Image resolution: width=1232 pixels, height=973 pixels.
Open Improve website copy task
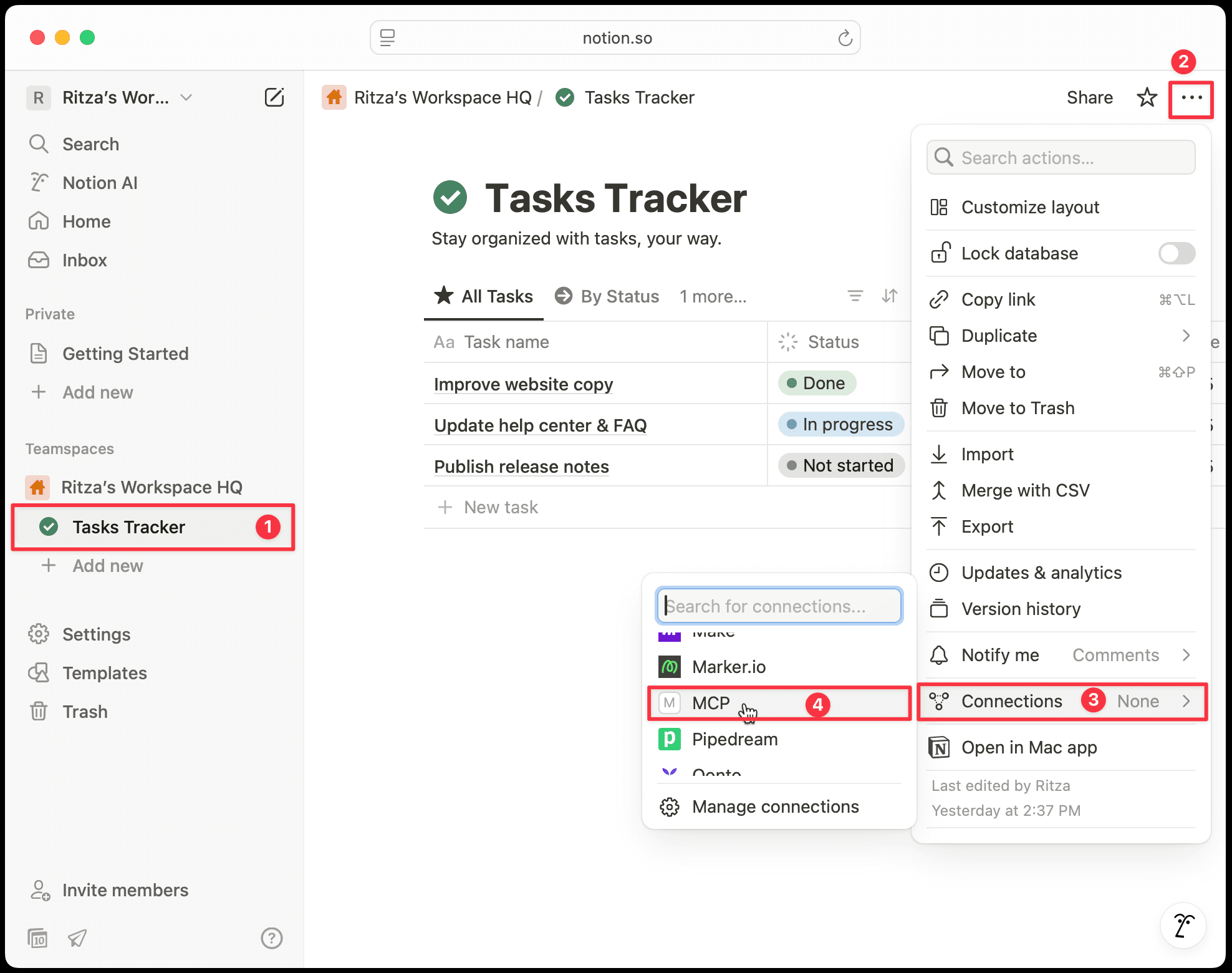click(524, 384)
